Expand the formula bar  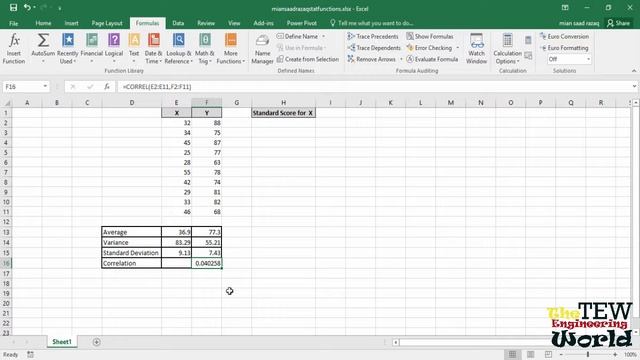(634, 87)
